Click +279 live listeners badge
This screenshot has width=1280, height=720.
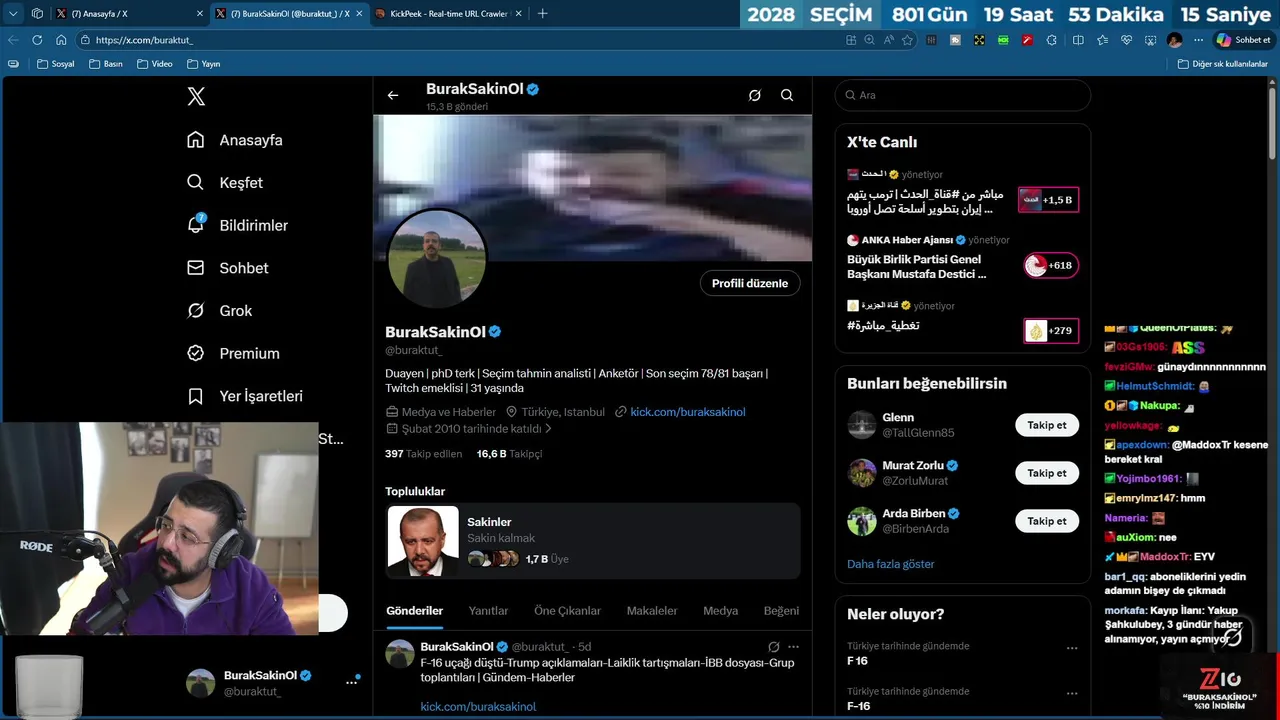[x=1051, y=330]
